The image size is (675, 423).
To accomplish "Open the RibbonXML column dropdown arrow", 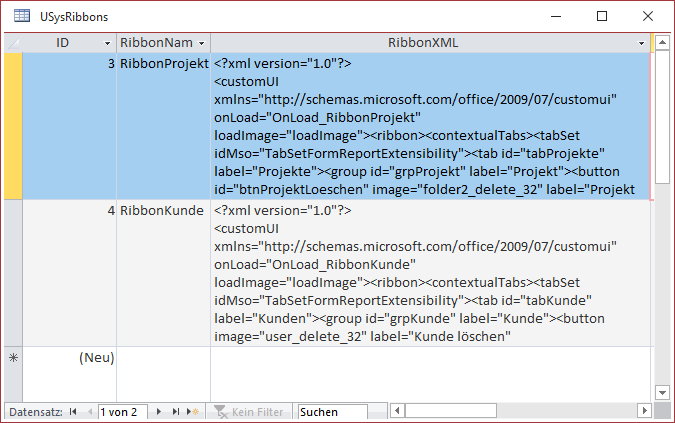I will click(641, 43).
